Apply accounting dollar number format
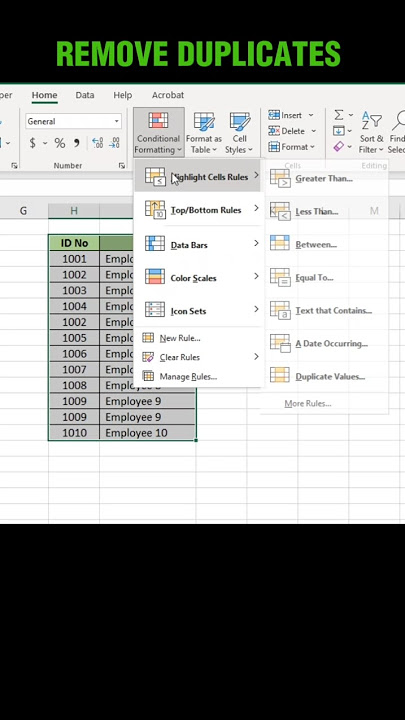The height and width of the screenshot is (720, 405). [x=33, y=143]
